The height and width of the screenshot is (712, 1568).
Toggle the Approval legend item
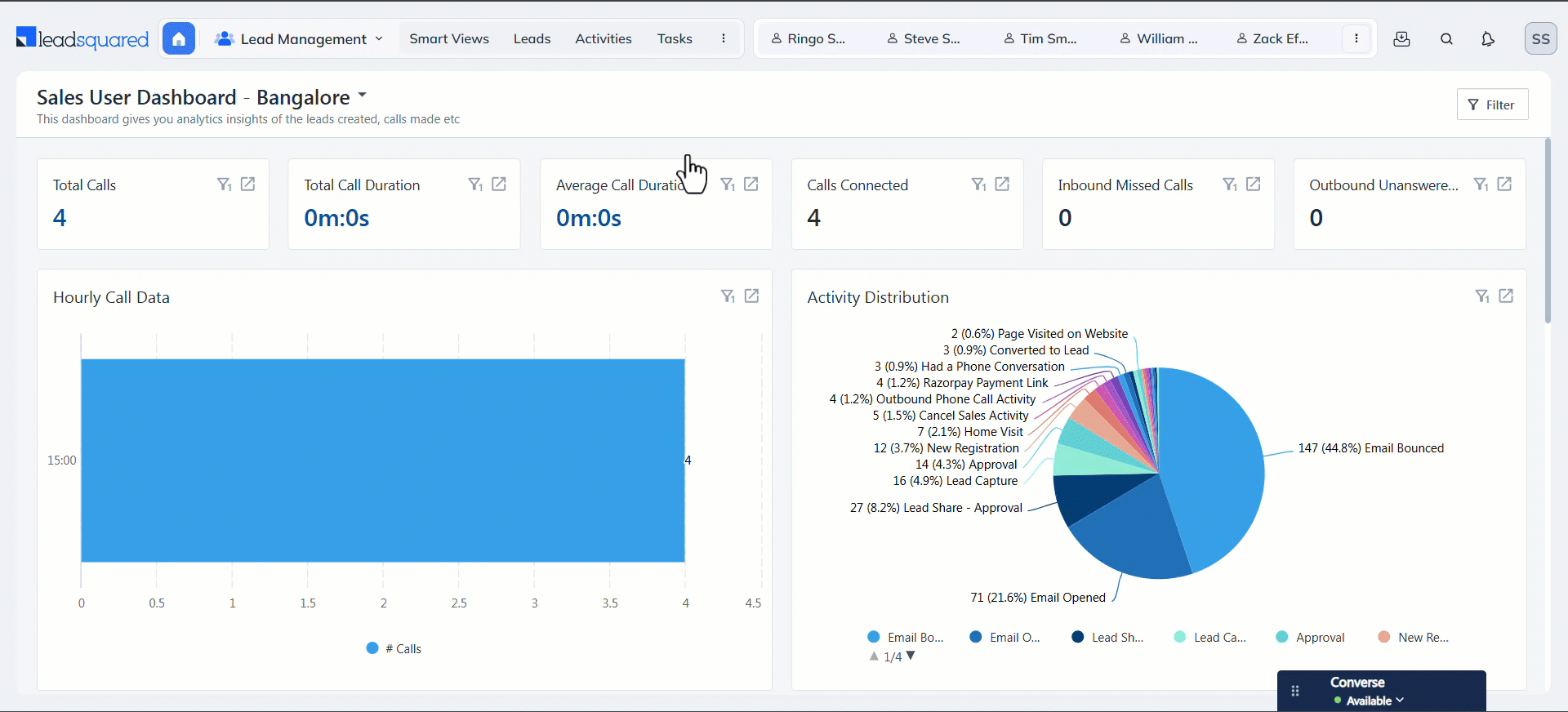pos(1310,638)
